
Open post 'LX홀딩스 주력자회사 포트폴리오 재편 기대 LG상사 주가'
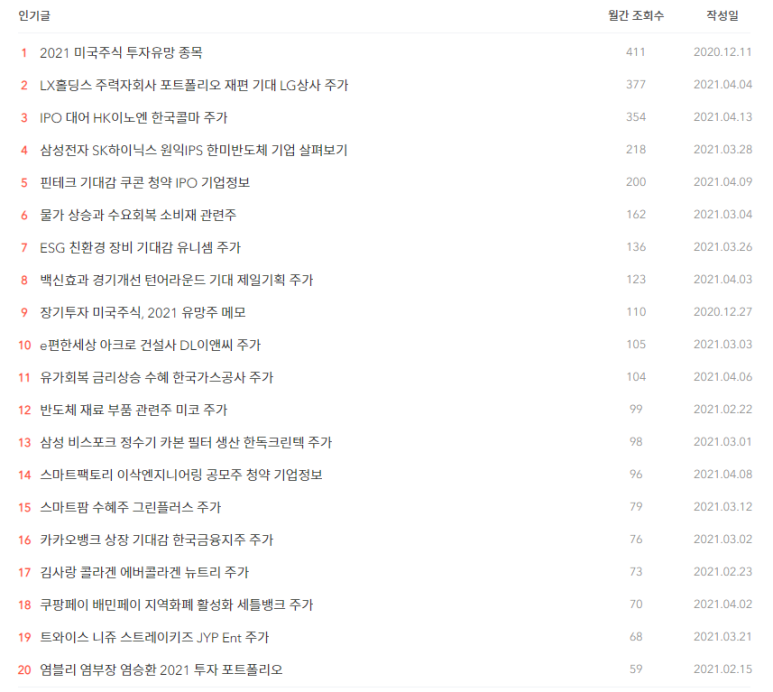[194, 85]
